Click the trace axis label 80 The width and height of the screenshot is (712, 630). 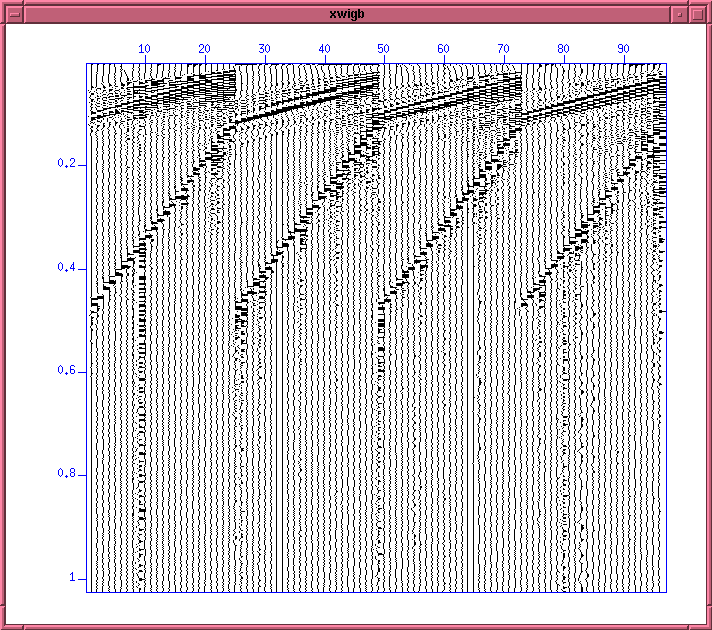(564, 48)
